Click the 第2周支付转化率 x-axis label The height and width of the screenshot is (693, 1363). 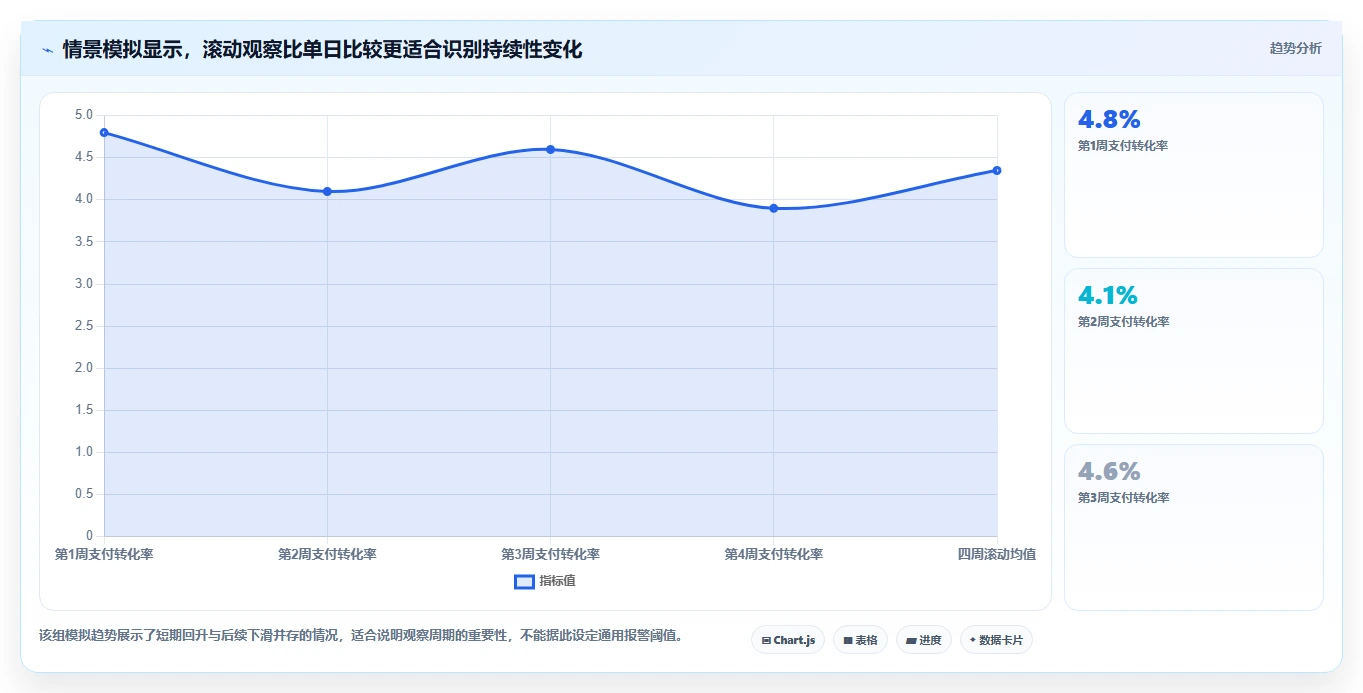point(327,554)
